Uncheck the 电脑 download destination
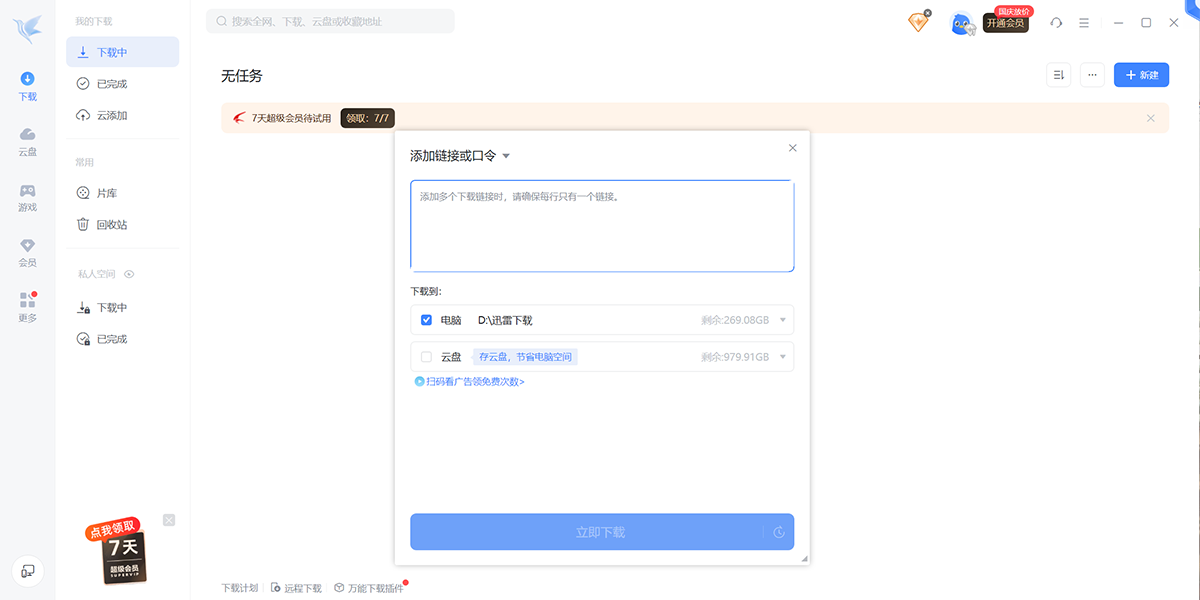 click(x=427, y=320)
